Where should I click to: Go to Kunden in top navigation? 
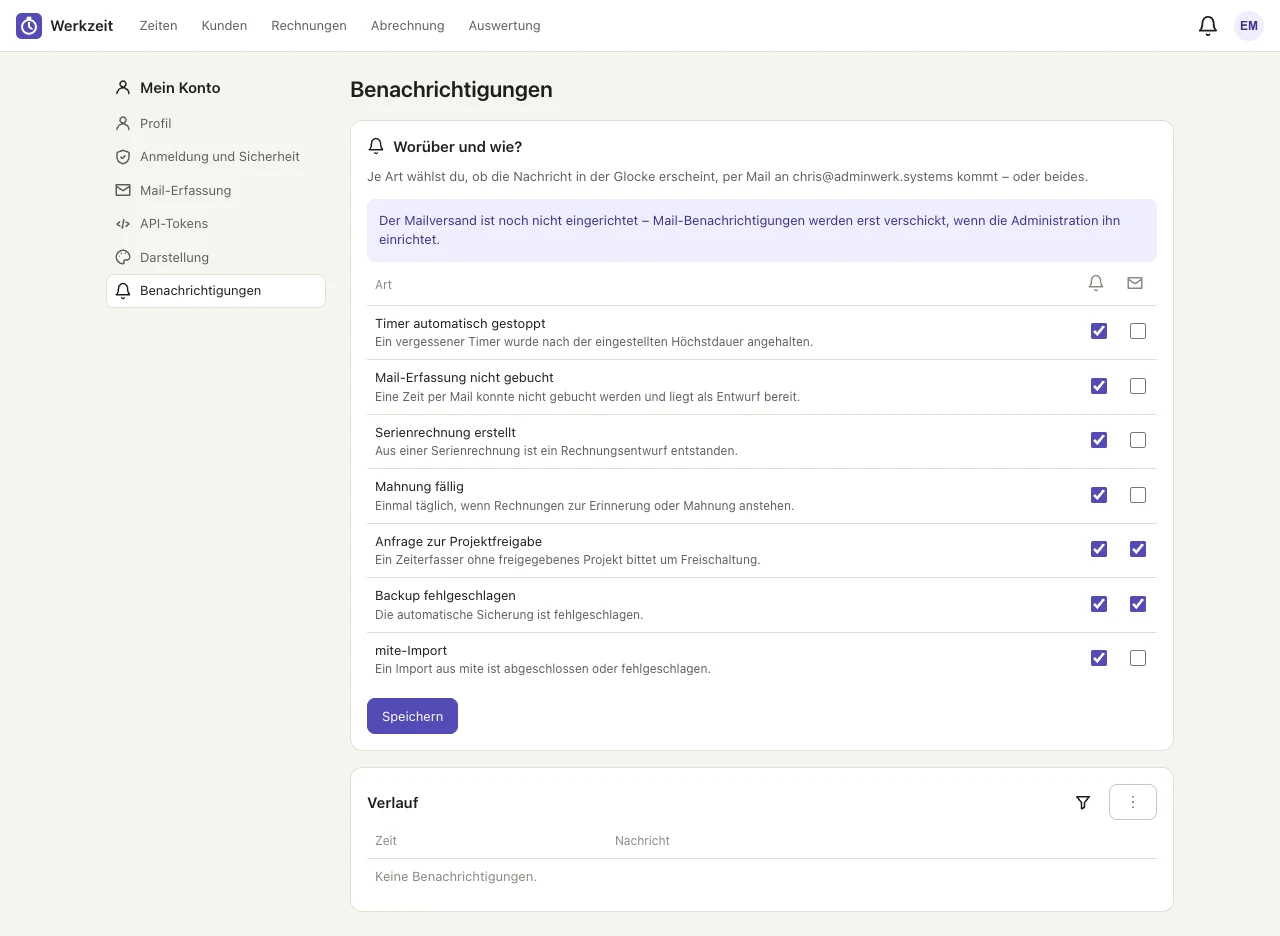point(224,26)
